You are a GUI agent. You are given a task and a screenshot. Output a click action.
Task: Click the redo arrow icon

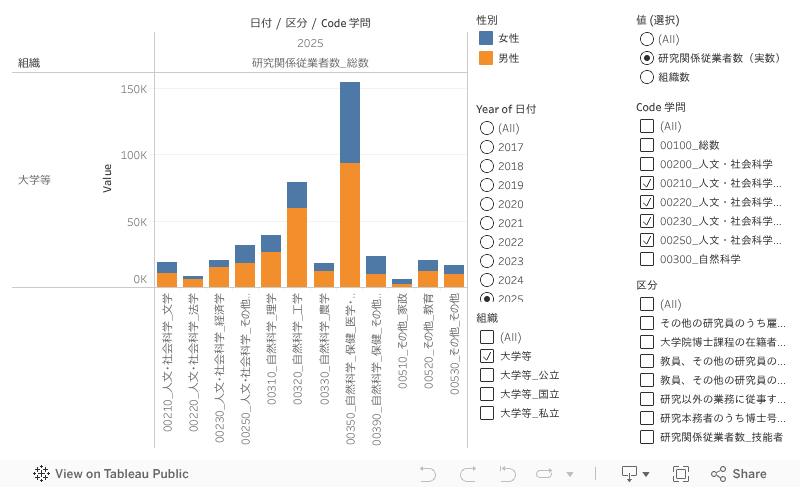[x=467, y=474]
